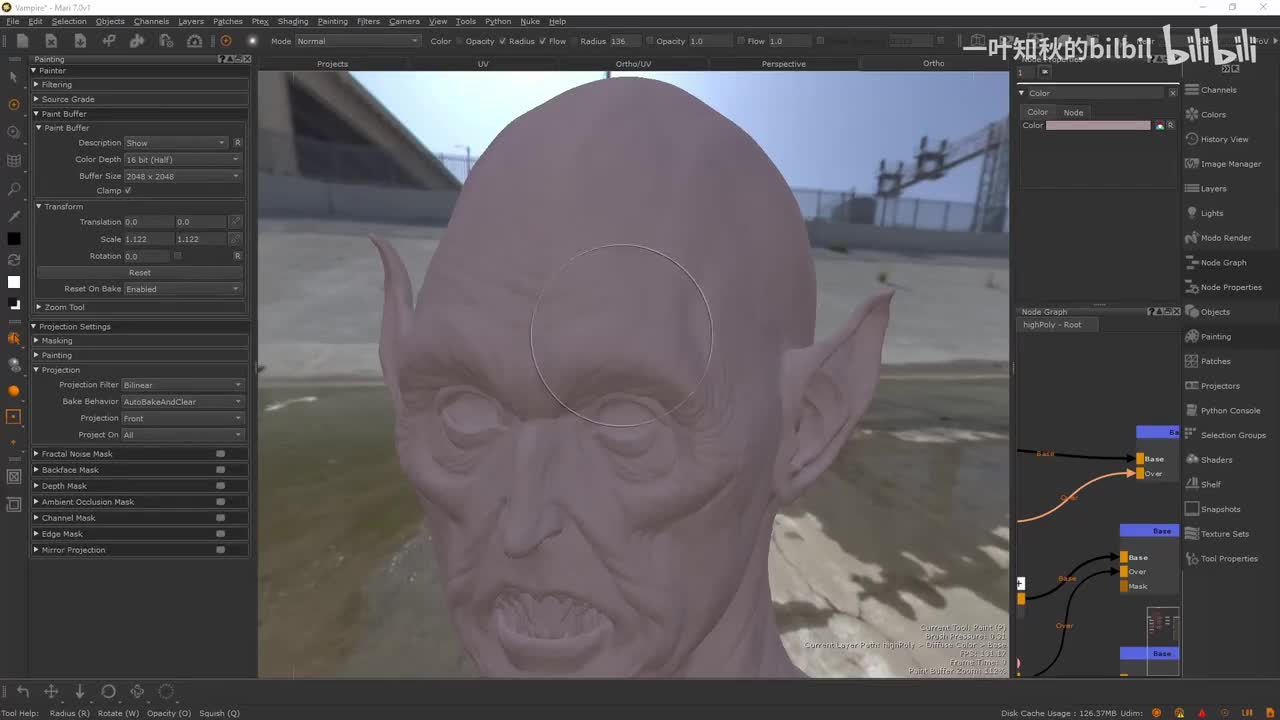Select the arrow Select tool in left toolbar
The height and width of the screenshot is (720, 1280).
tap(13, 77)
